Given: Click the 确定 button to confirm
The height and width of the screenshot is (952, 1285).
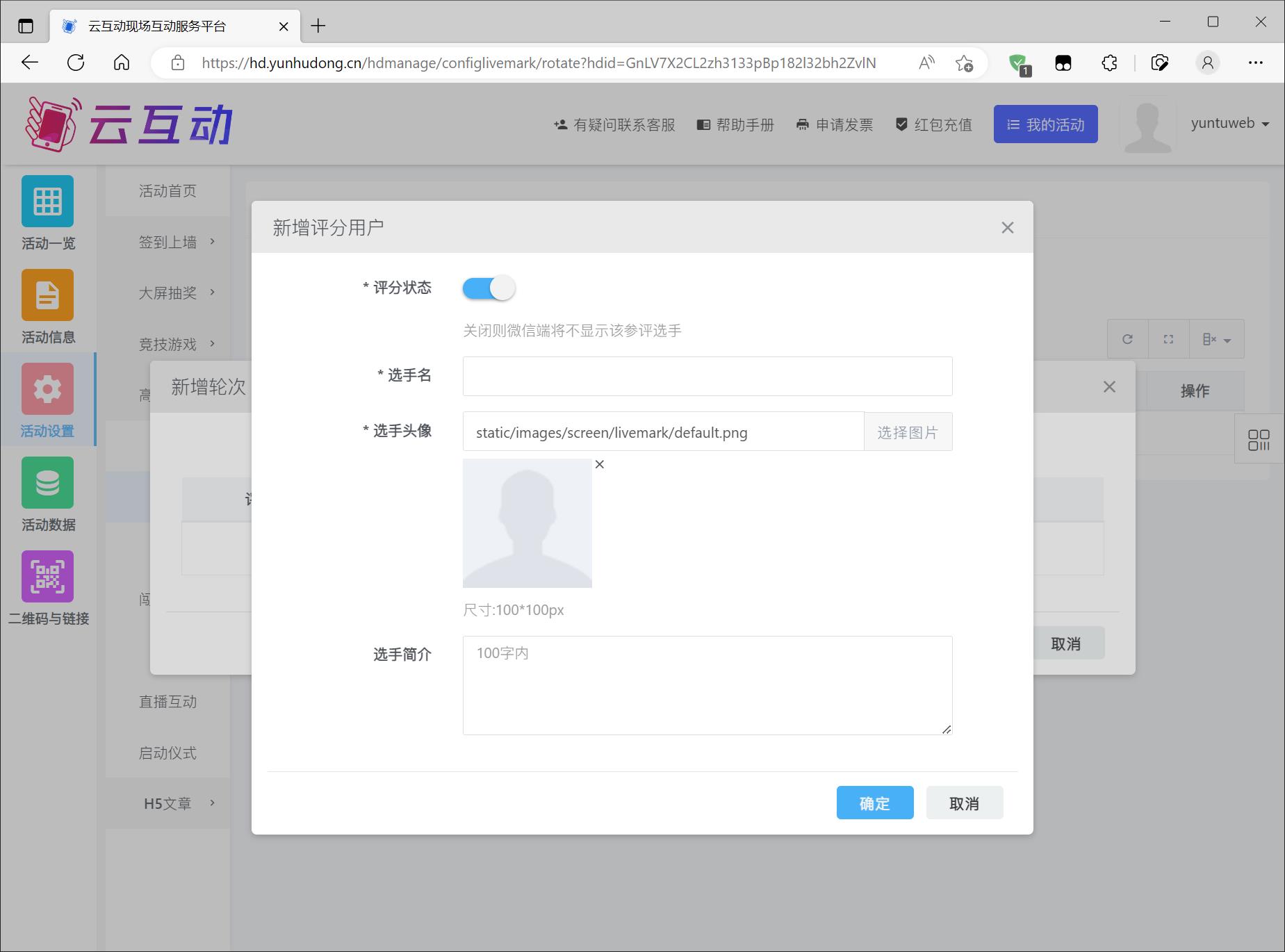Looking at the screenshot, I should [874, 803].
